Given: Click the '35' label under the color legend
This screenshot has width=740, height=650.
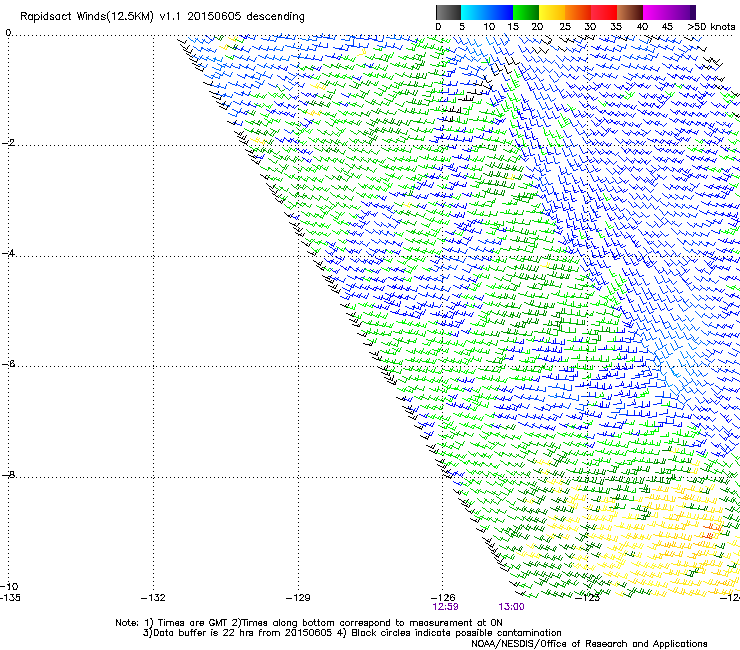Looking at the screenshot, I should (616, 27).
